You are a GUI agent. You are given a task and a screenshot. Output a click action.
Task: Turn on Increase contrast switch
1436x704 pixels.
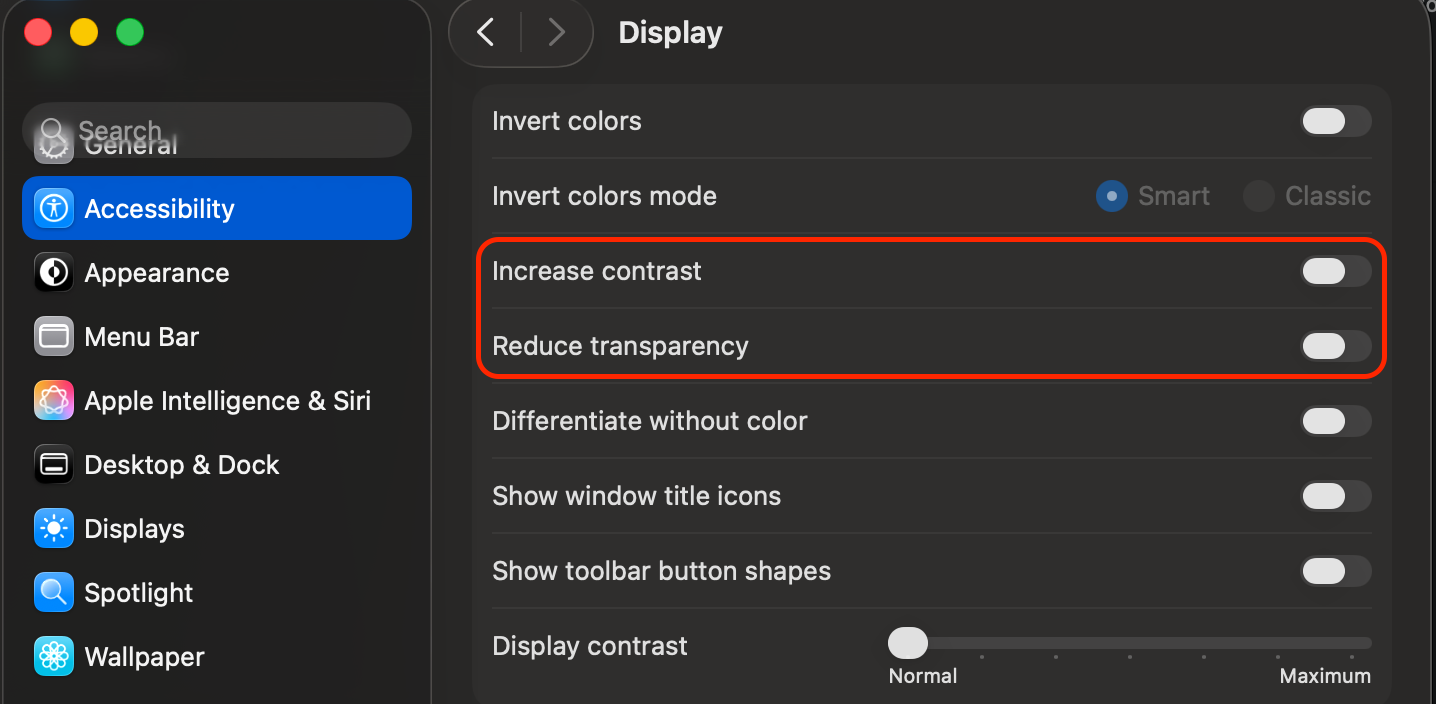1335,271
